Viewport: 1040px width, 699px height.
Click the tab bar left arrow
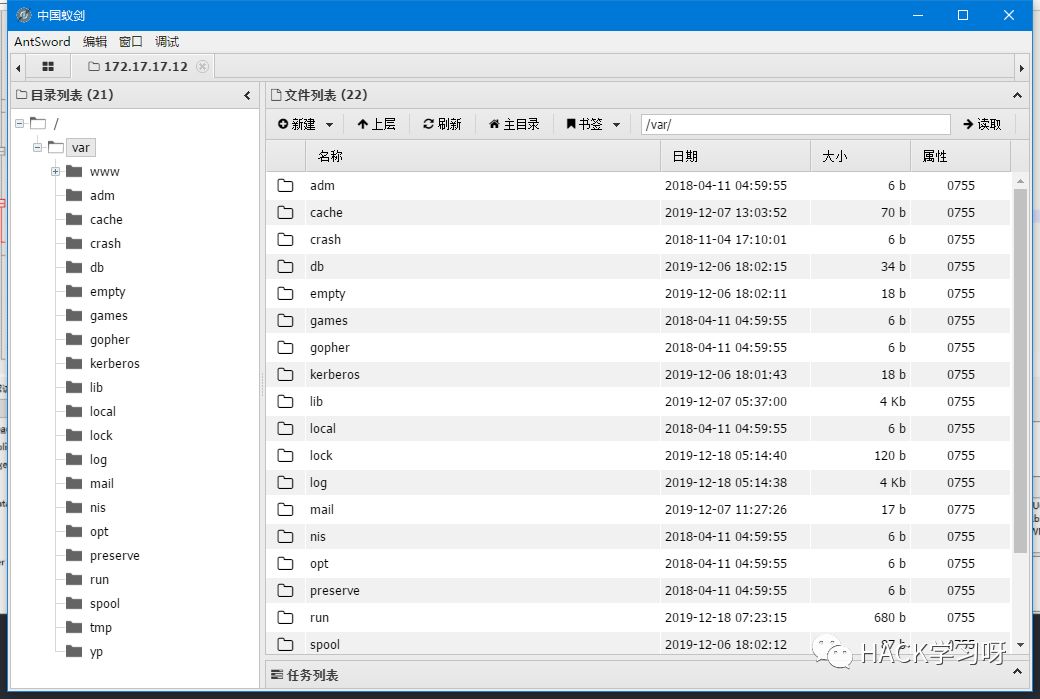(19, 67)
